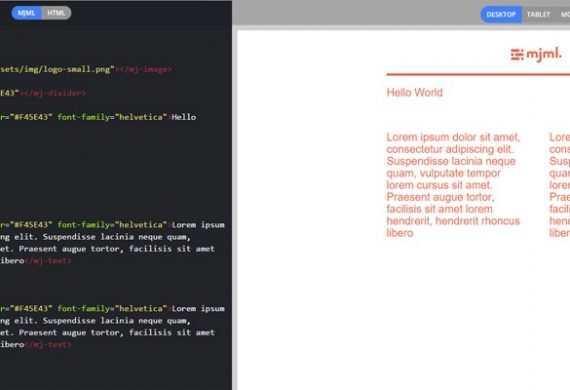Click the mjml logo icon in preview
This screenshot has height=390, width=570.
click(517, 55)
